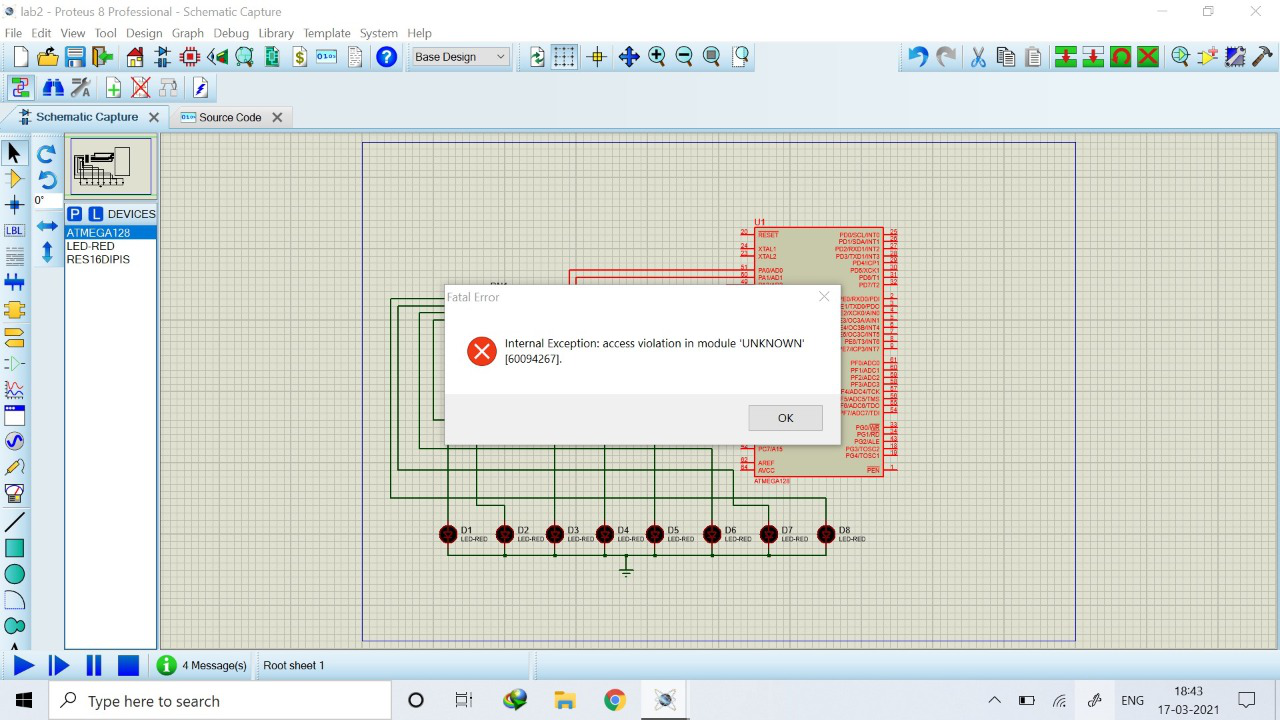Select LED-RED in the devices list
This screenshot has width=1280, height=720.
91,246
